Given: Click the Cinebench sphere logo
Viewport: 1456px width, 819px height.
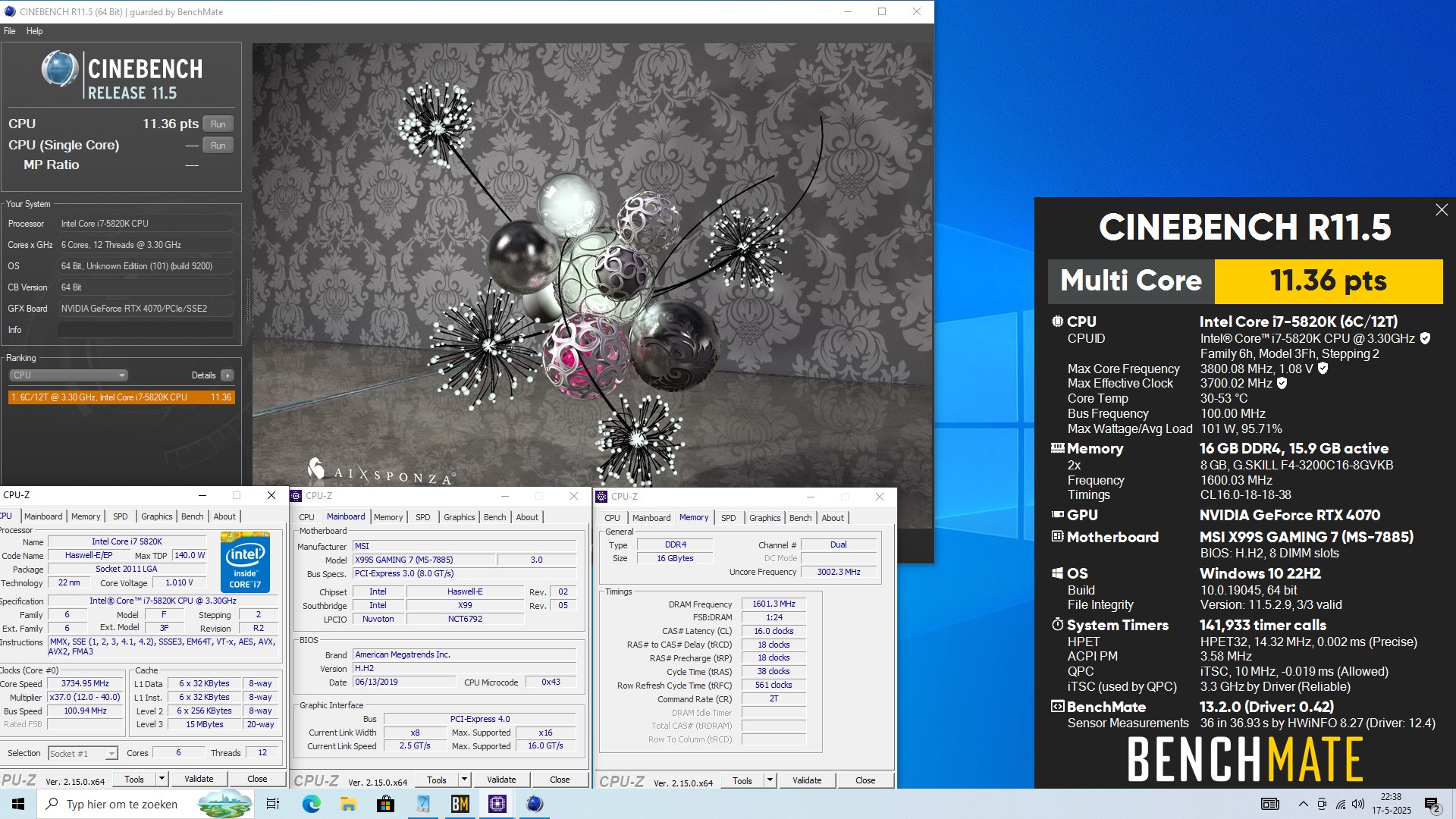Looking at the screenshot, I should pyautogui.click(x=60, y=69).
